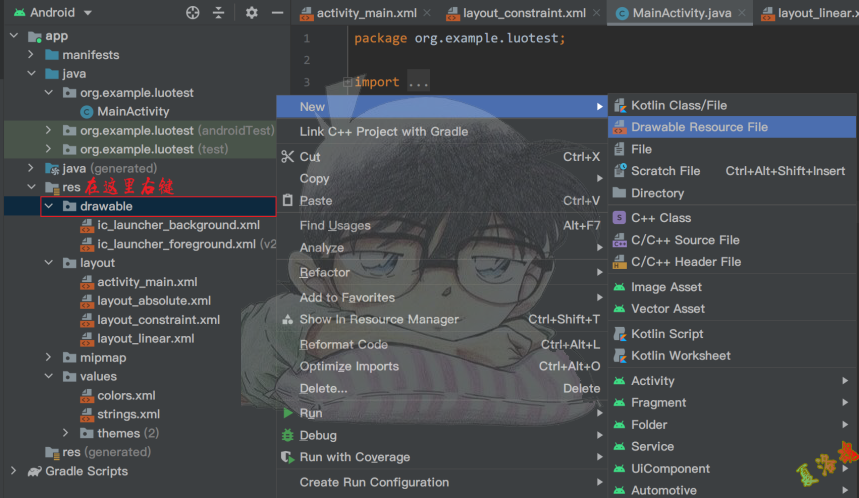Click the Cut scissors icon

[287, 157]
